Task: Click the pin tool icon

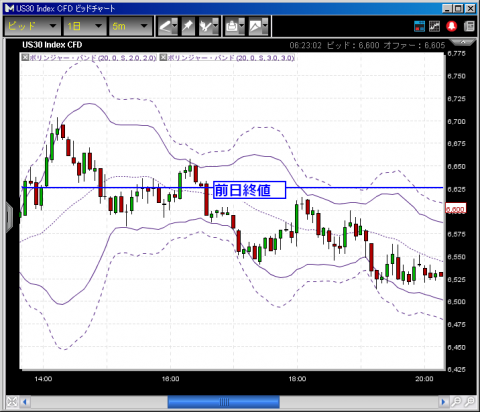Action: [188, 26]
